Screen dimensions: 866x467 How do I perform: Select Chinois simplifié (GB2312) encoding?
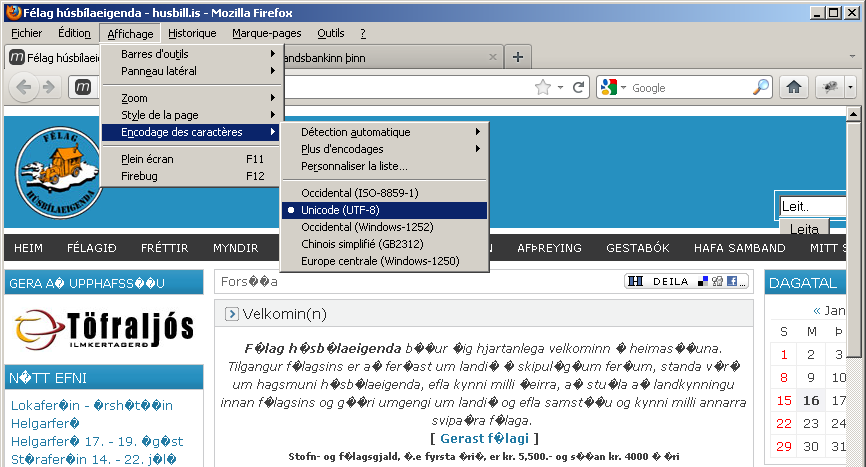pyautogui.click(x=384, y=244)
